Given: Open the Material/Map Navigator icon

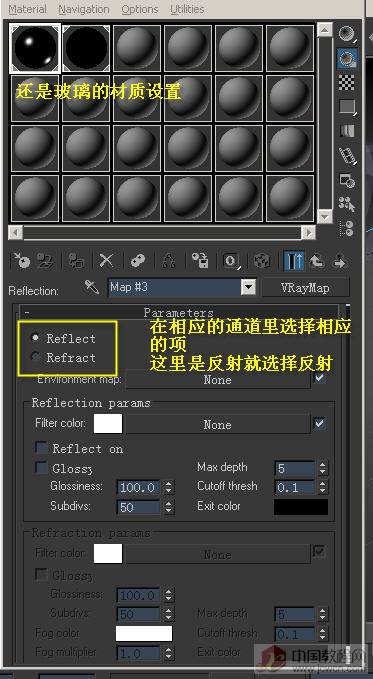Looking at the screenshot, I should [347, 228].
